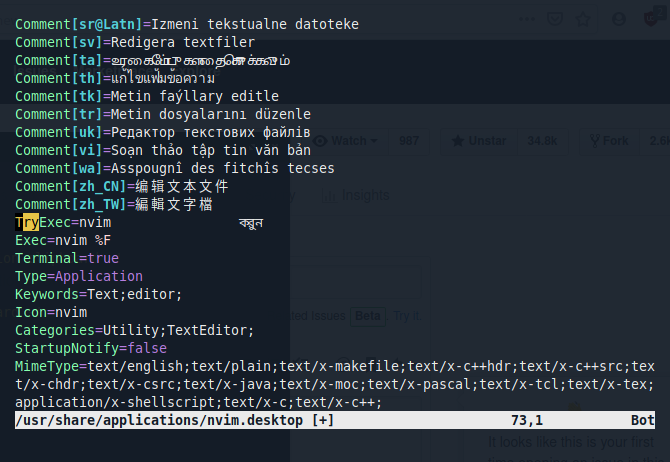Image resolution: width=670 pixels, height=462 pixels.
Task: Click the Comment[vi] Vietnamese line
Action: tap(163, 150)
